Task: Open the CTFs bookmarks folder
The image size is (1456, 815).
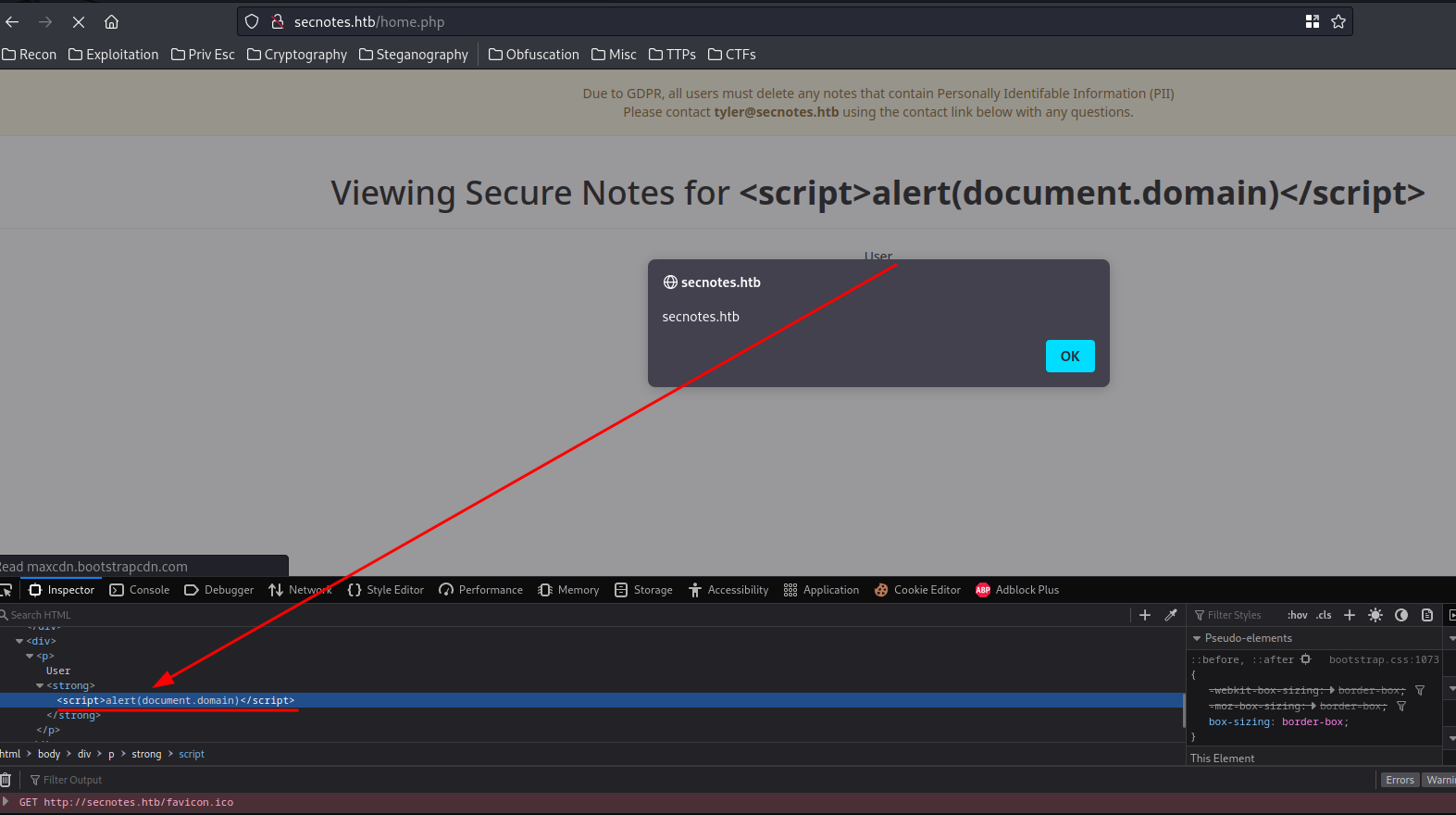Action: (x=731, y=55)
